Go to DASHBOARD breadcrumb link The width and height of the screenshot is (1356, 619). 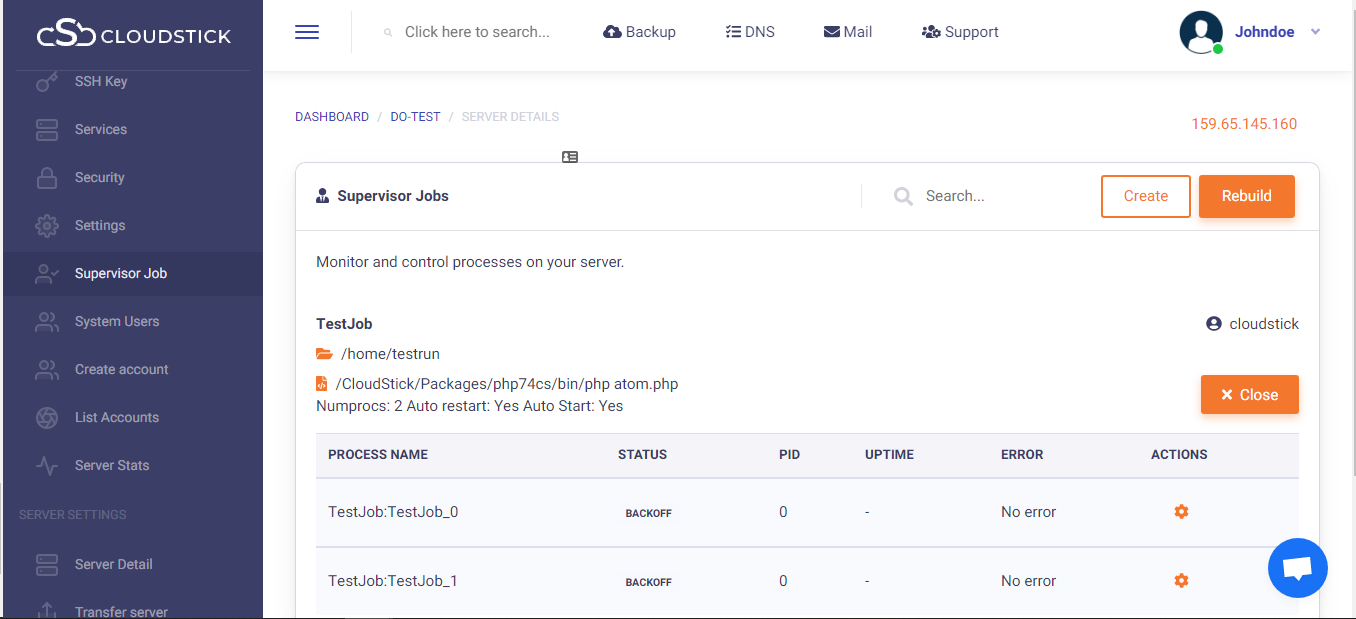[332, 117]
